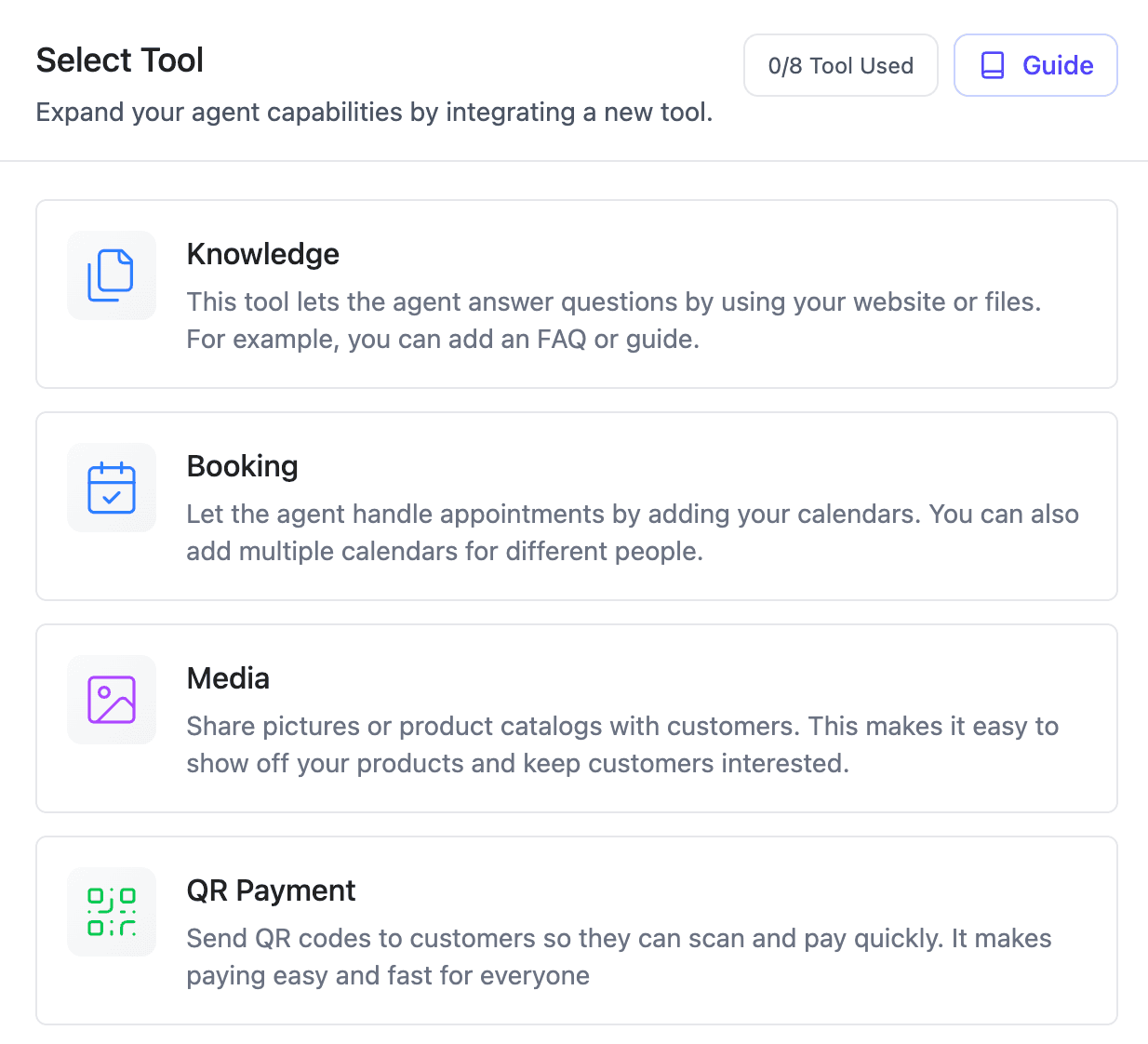The image size is (1148, 1044).
Task: Click the book icon beside Guide
Action: pos(993,65)
